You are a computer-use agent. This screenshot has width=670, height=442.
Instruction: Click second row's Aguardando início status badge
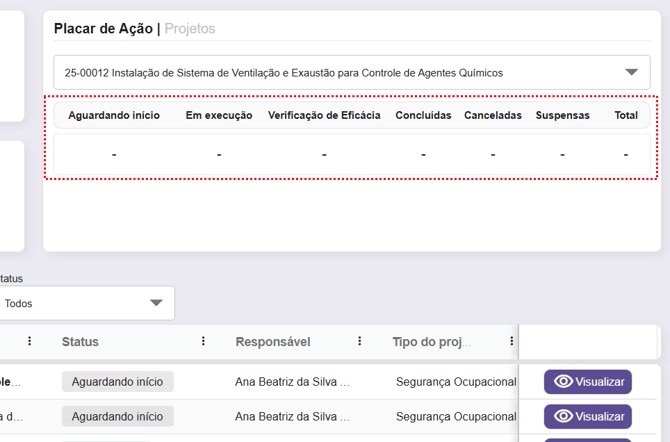pyautogui.click(x=117, y=416)
